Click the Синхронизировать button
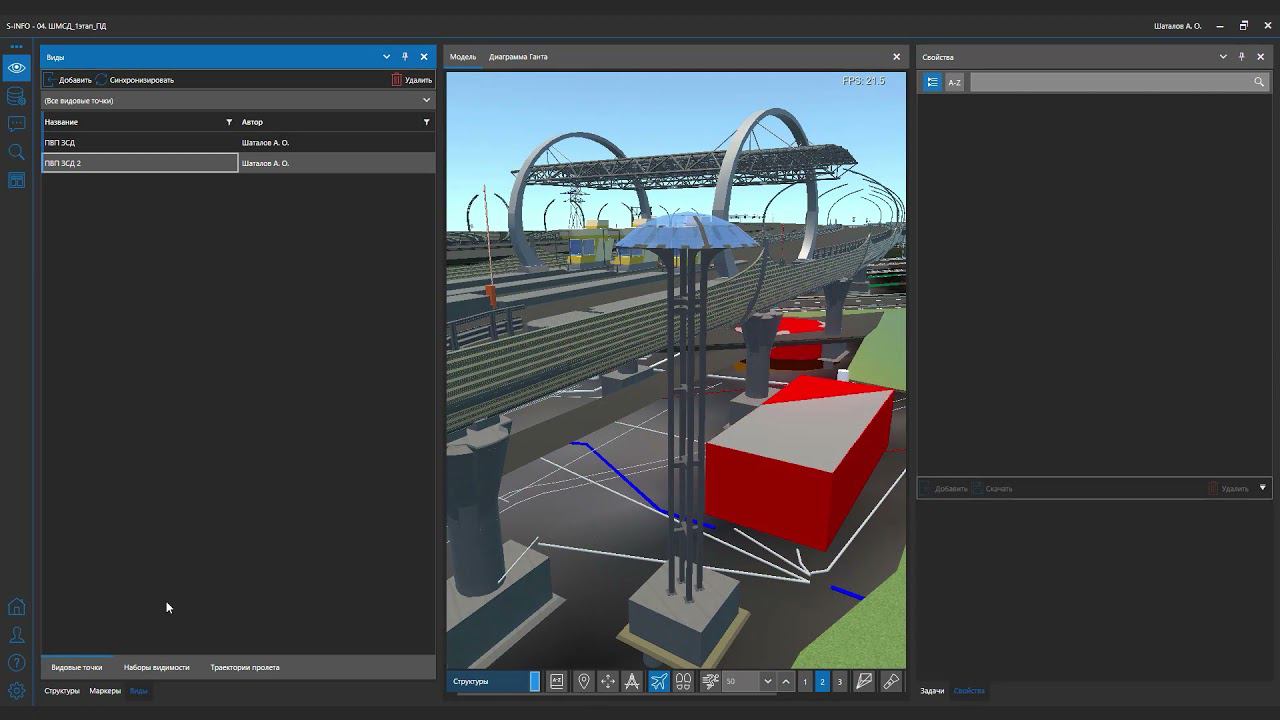 pyautogui.click(x=136, y=80)
